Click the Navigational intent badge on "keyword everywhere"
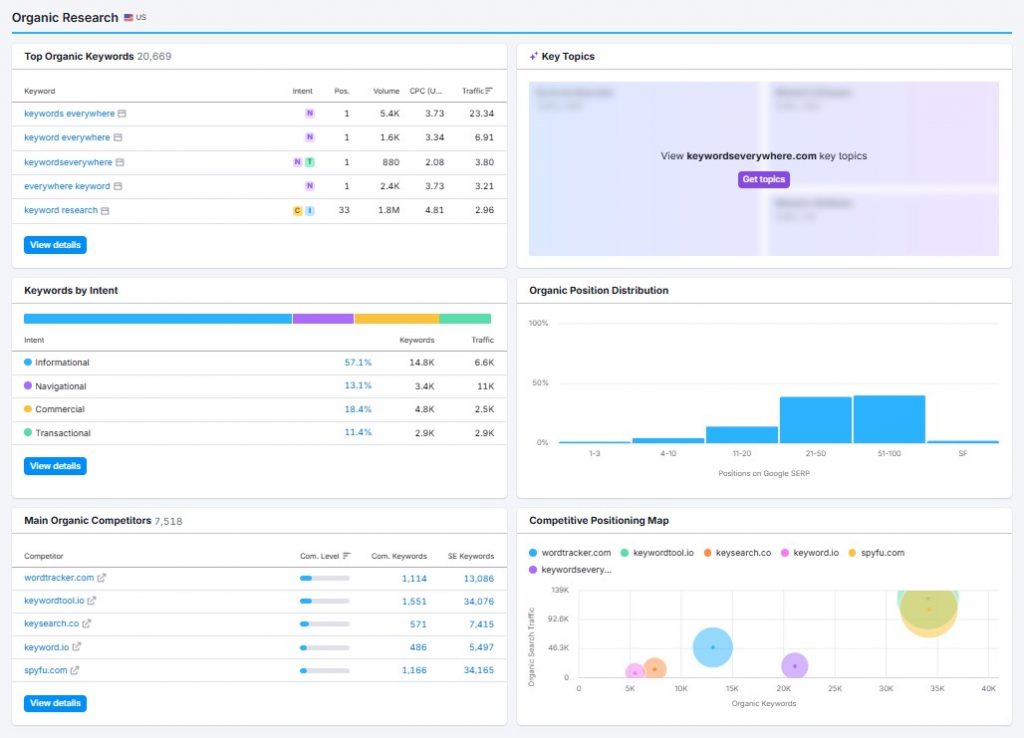 point(310,137)
